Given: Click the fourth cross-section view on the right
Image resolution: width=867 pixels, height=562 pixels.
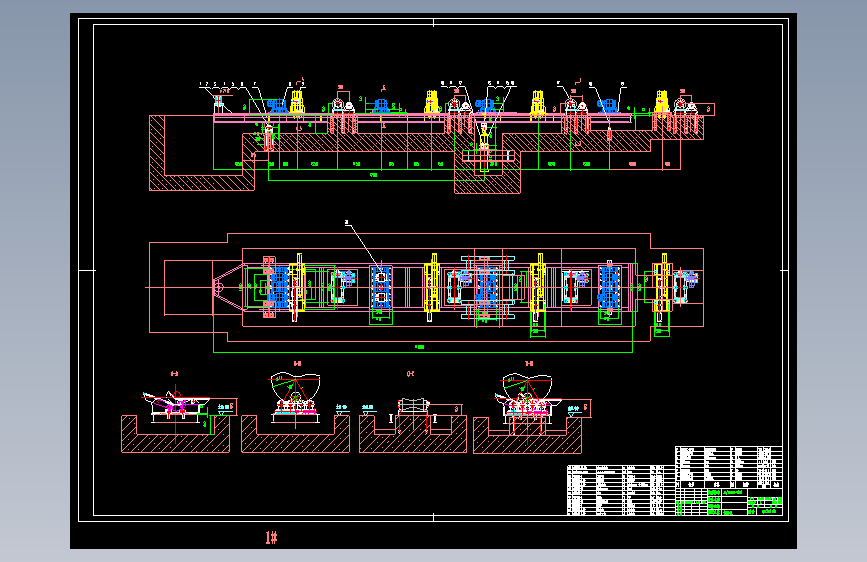Looking at the screenshot, I should [x=532, y=407].
